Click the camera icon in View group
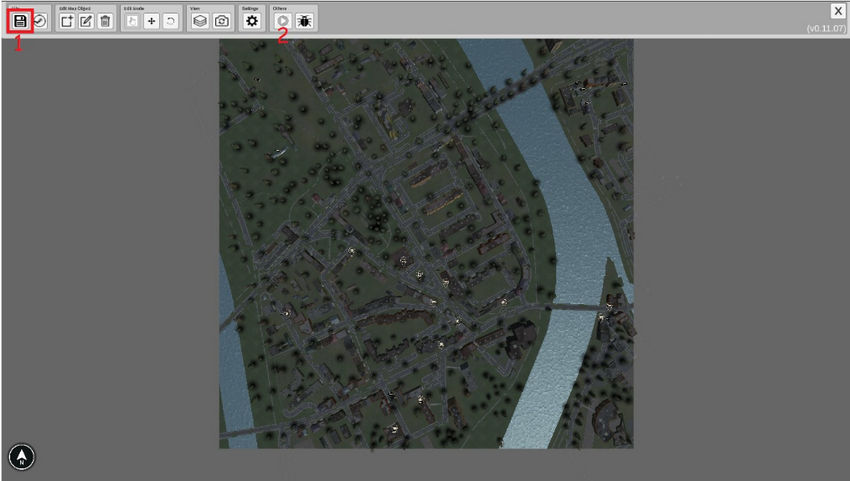Viewport: 850px width, 481px height. pyautogui.click(x=221, y=21)
